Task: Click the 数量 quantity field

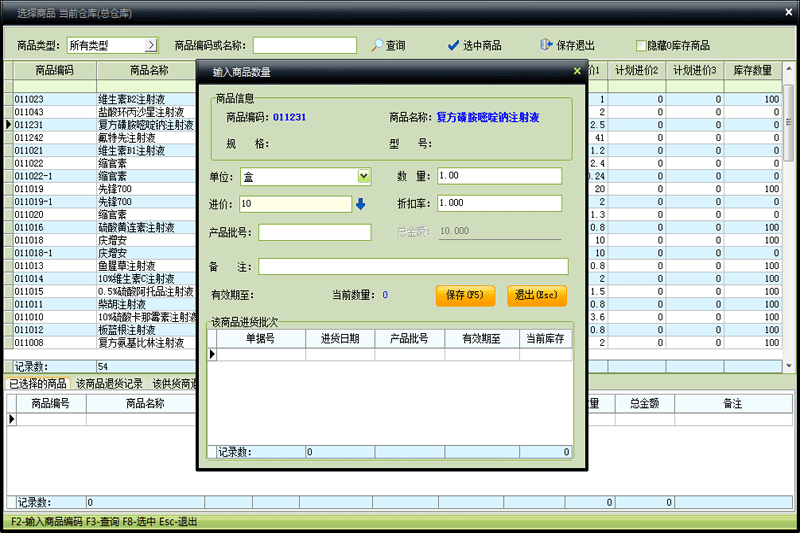Action: (x=499, y=176)
